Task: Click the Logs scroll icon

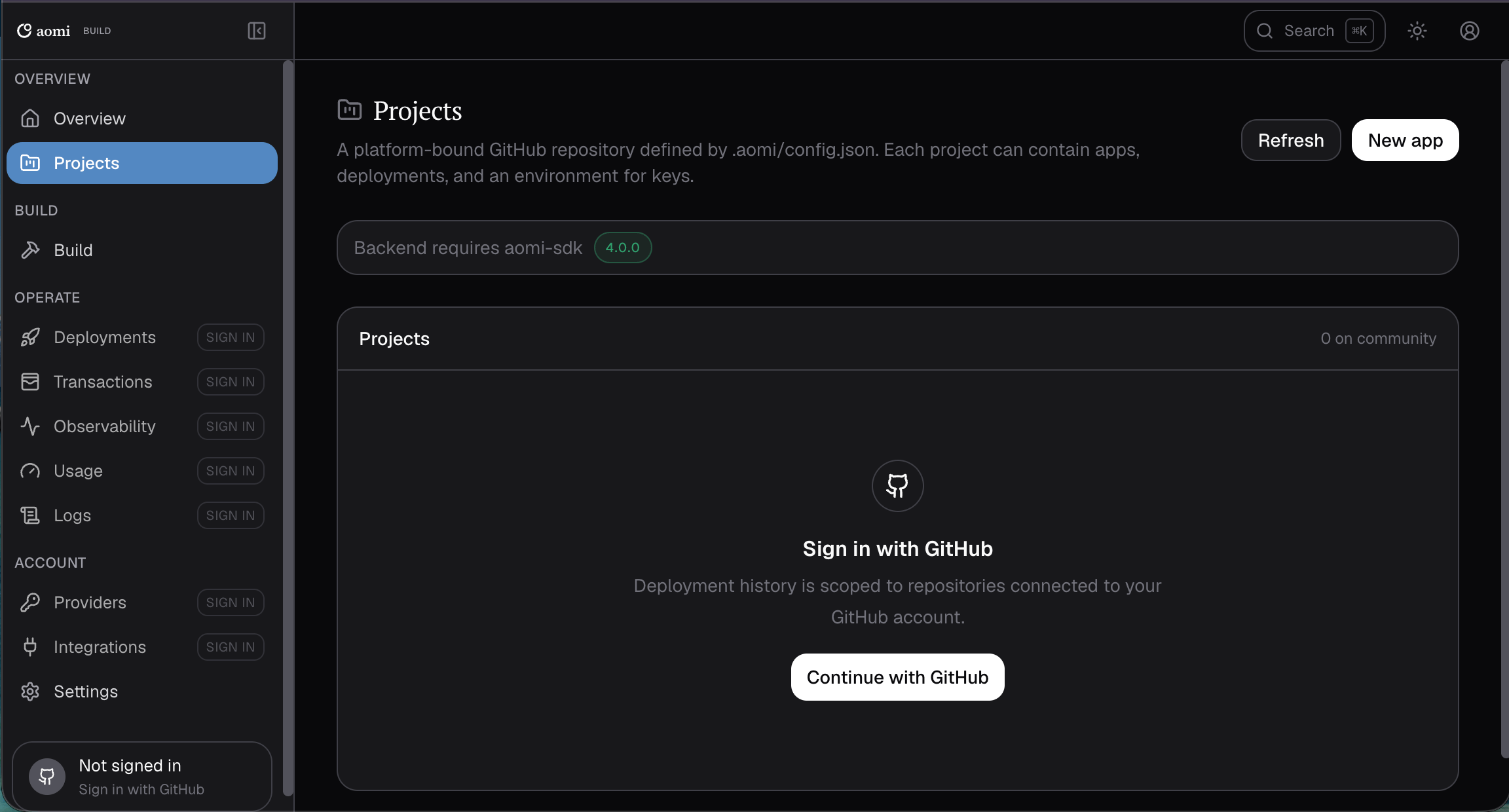Action: 30,515
